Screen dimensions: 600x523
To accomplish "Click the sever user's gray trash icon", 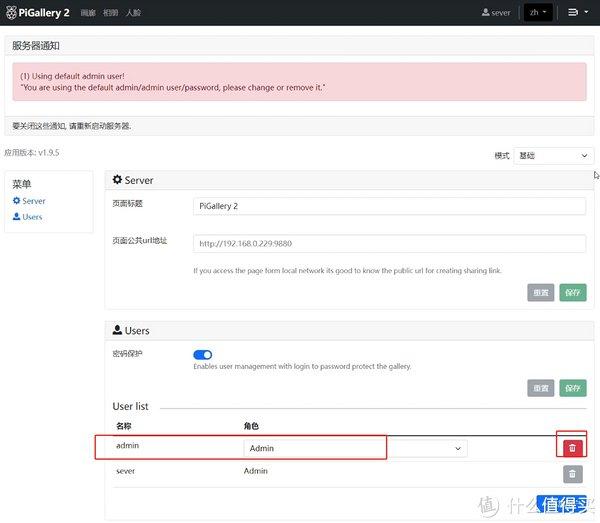I will (x=572, y=474).
